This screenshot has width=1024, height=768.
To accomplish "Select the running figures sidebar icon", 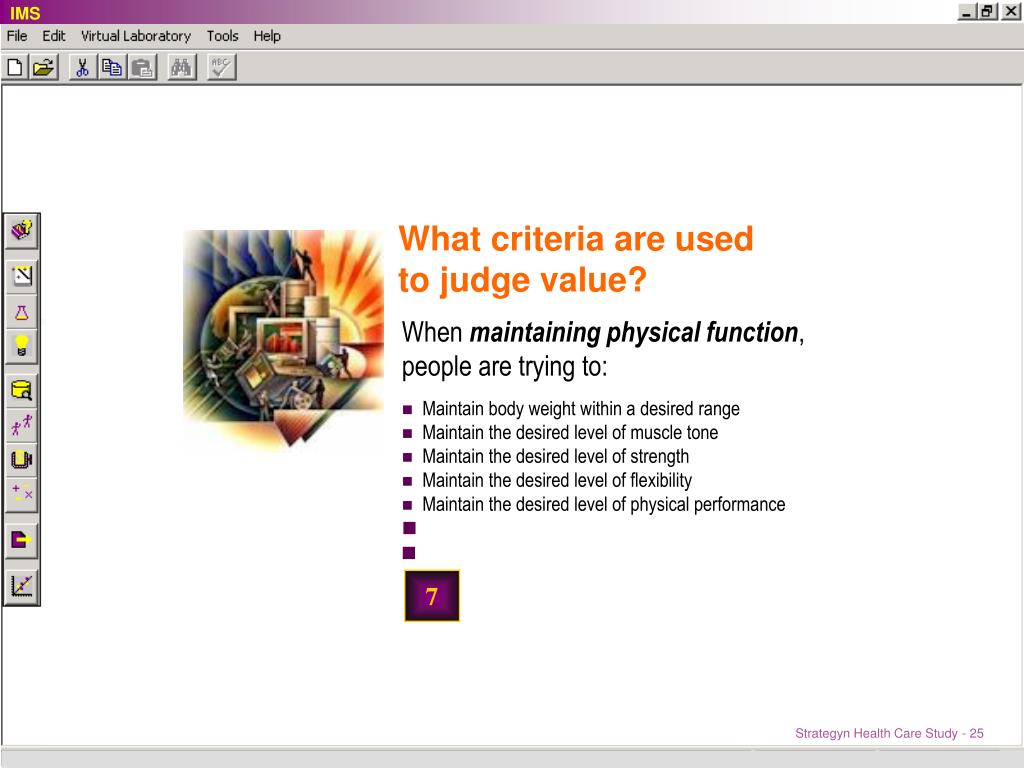I will tap(21, 425).
